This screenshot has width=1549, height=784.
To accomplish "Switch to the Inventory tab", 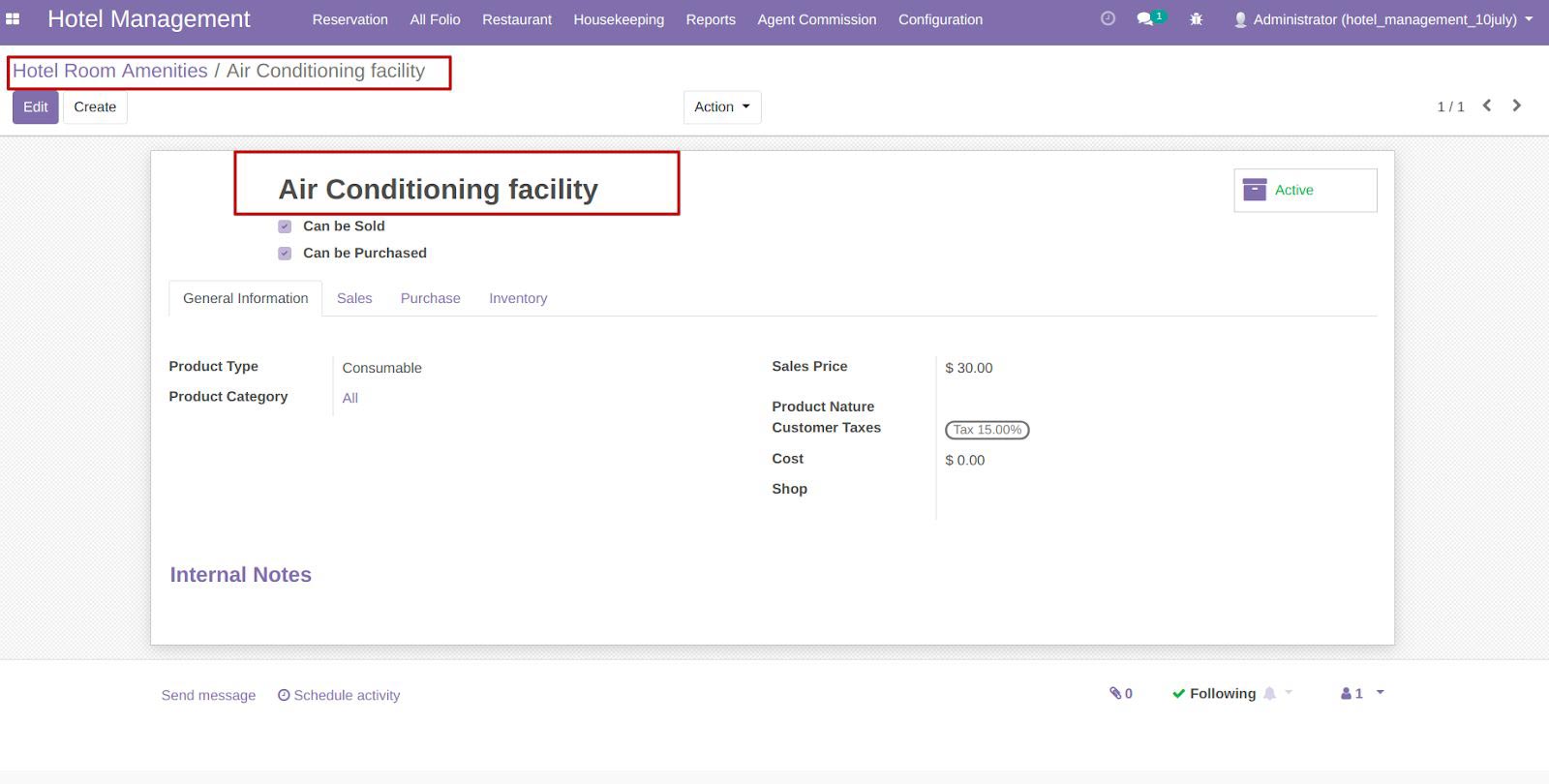I will pos(518,298).
